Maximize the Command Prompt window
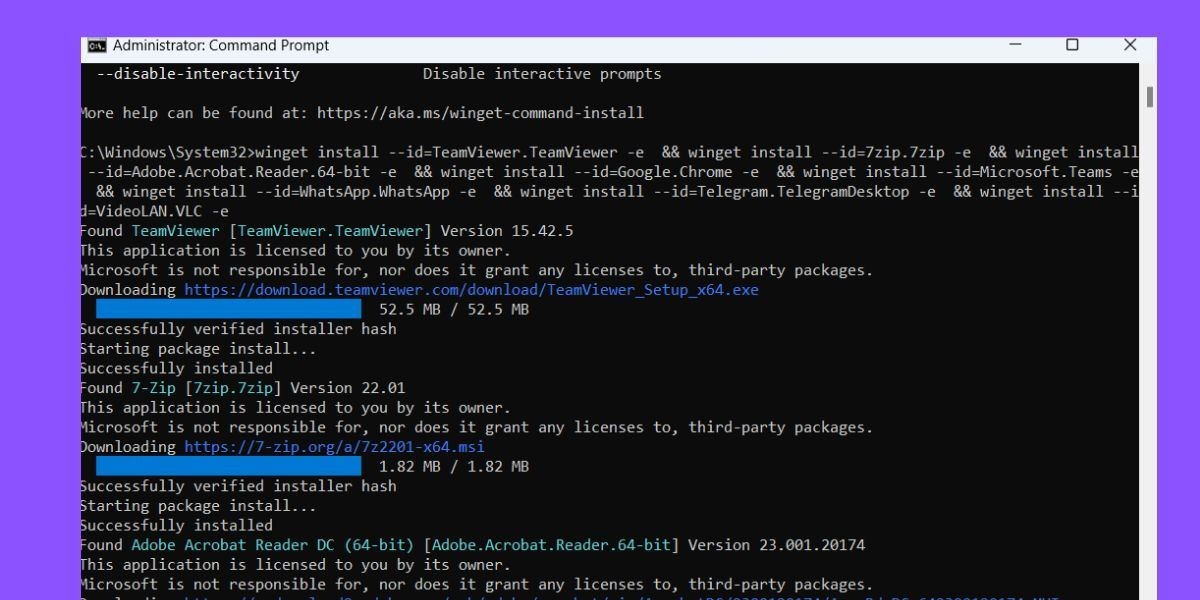 [1072, 45]
